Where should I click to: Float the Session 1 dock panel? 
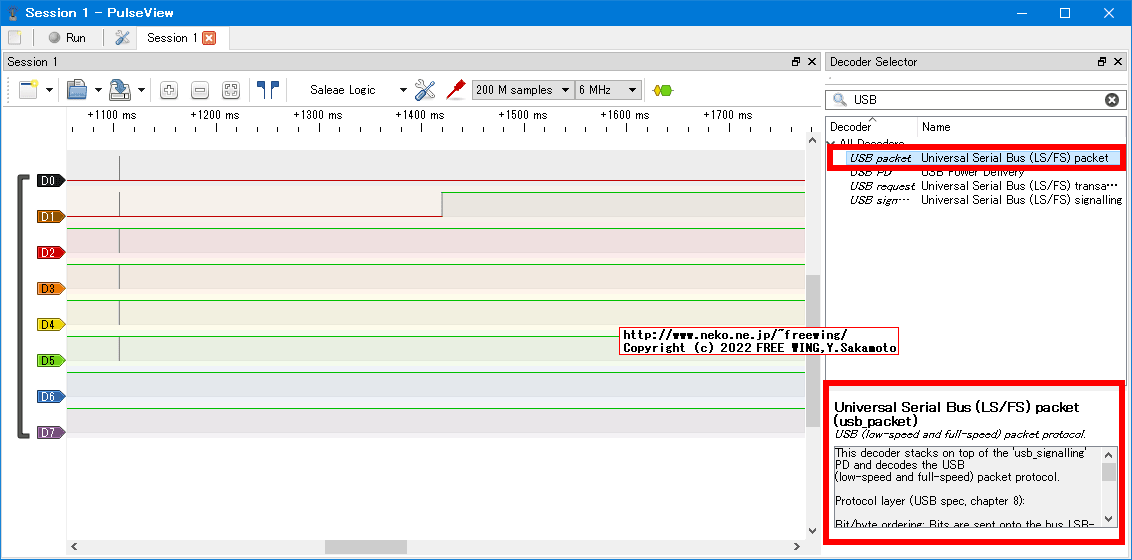796,62
